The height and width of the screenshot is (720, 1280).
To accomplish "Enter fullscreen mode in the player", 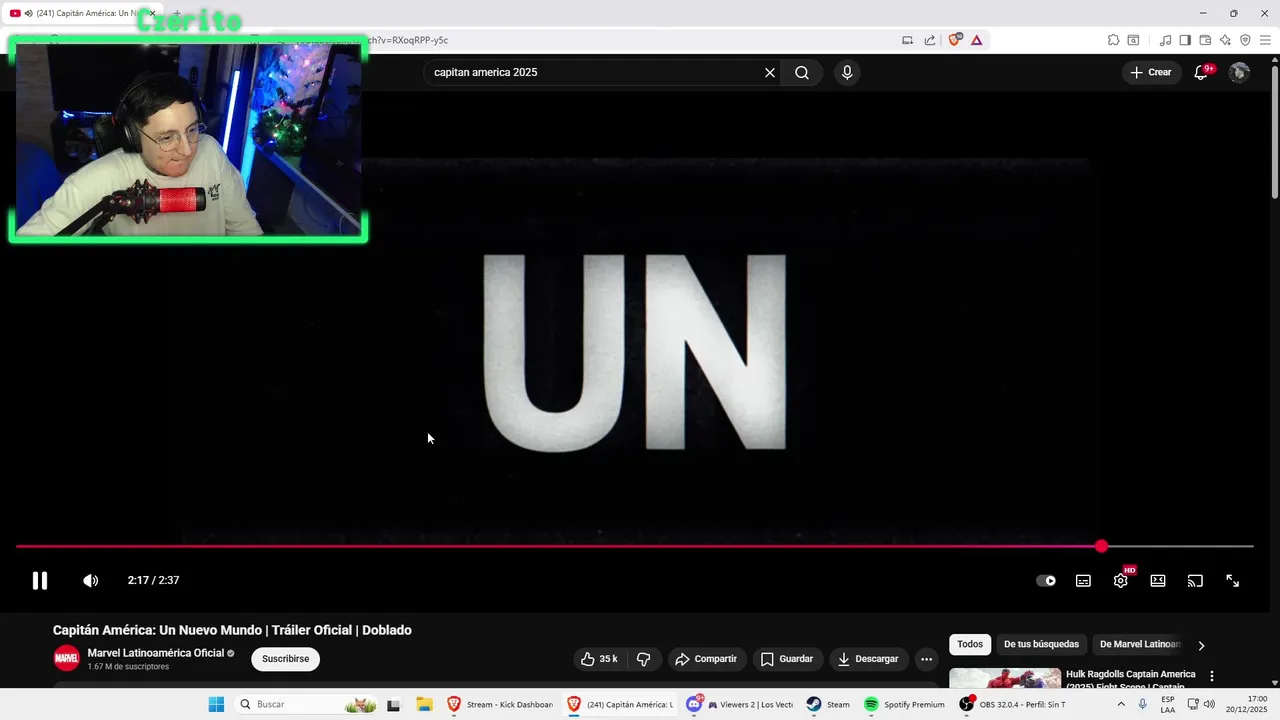I will [1233, 580].
